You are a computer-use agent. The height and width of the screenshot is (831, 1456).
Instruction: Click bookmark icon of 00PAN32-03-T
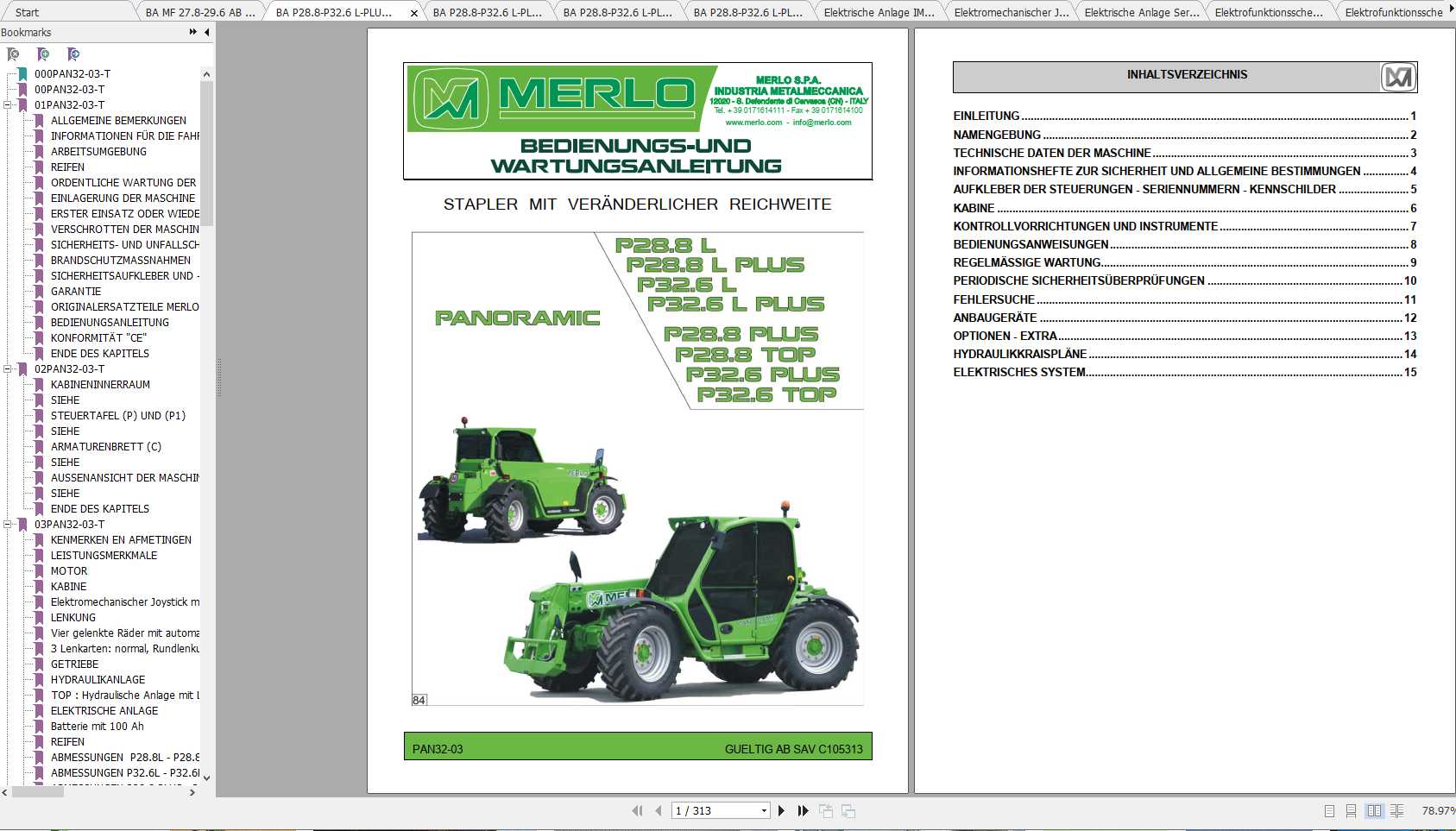pos(23,90)
